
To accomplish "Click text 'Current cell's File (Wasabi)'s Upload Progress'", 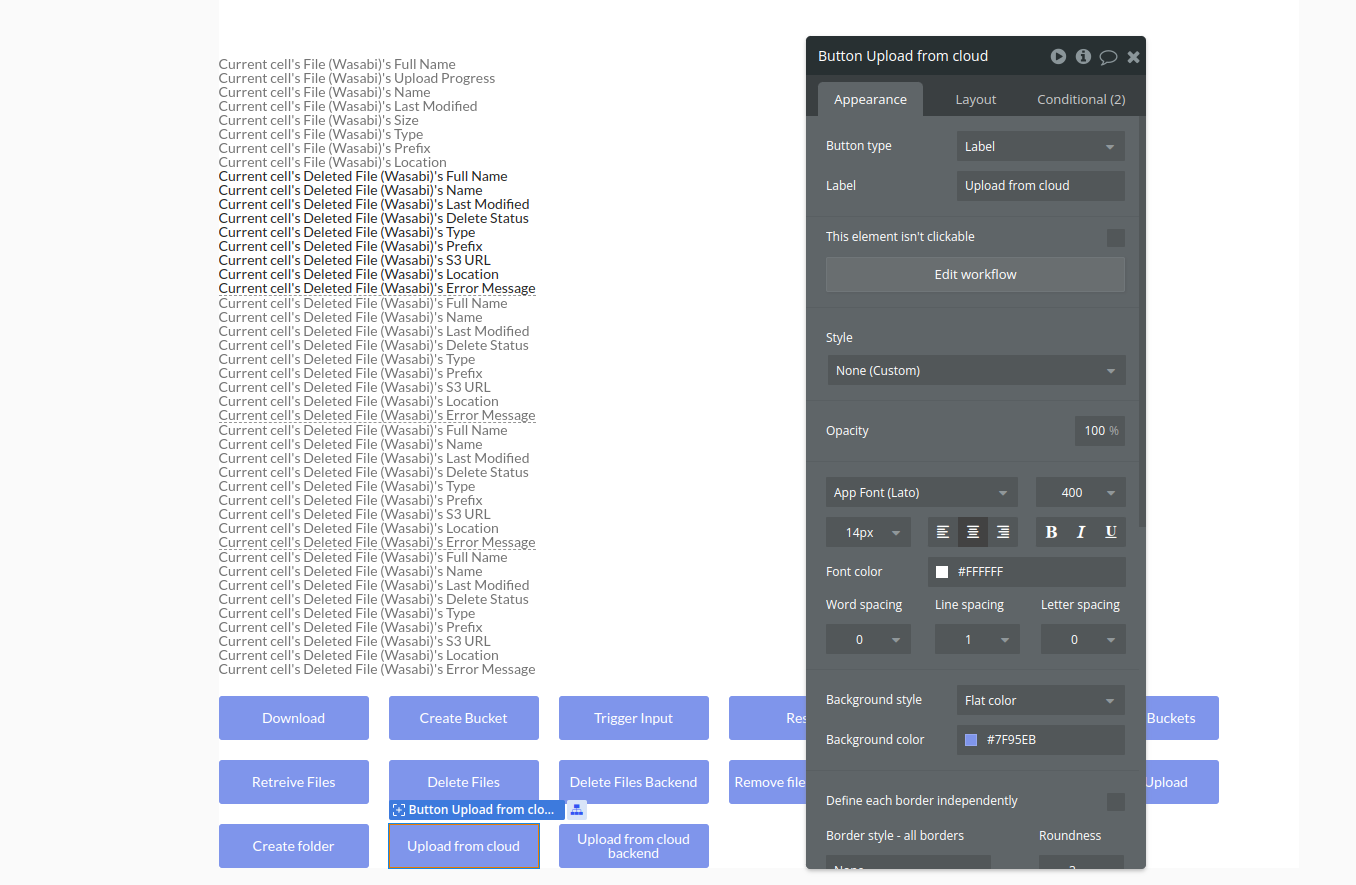I will pos(357,78).
